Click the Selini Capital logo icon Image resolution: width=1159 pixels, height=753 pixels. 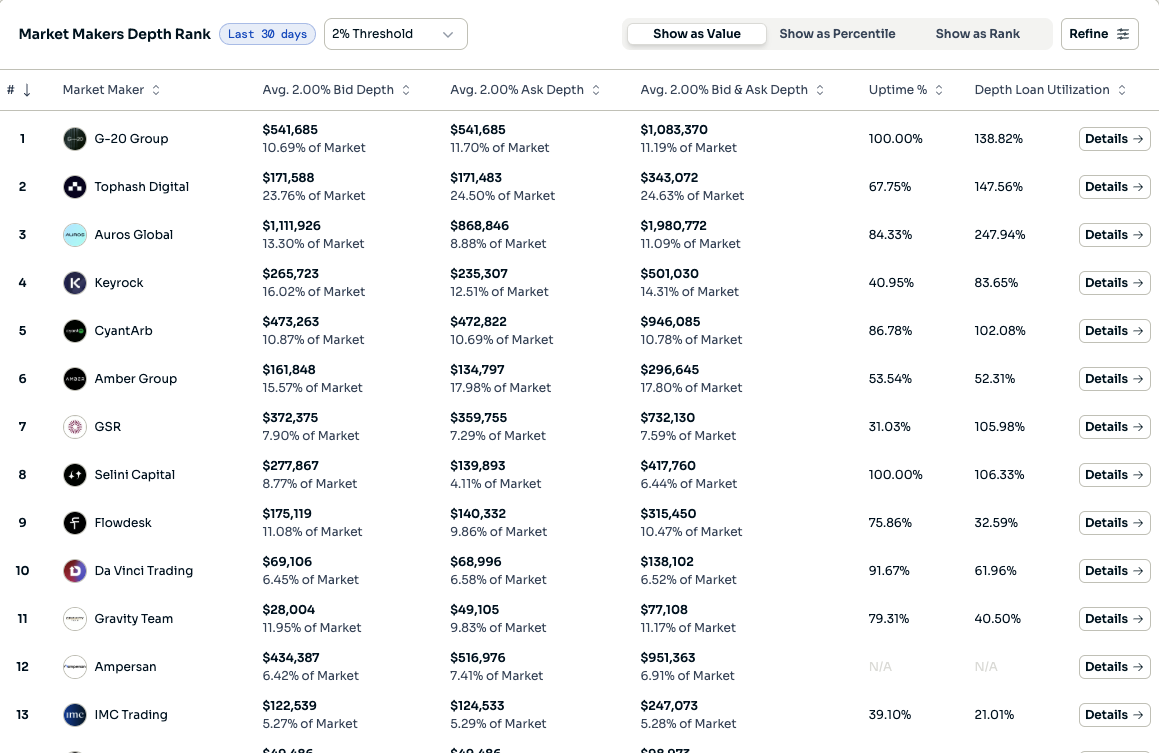[75, 475]
